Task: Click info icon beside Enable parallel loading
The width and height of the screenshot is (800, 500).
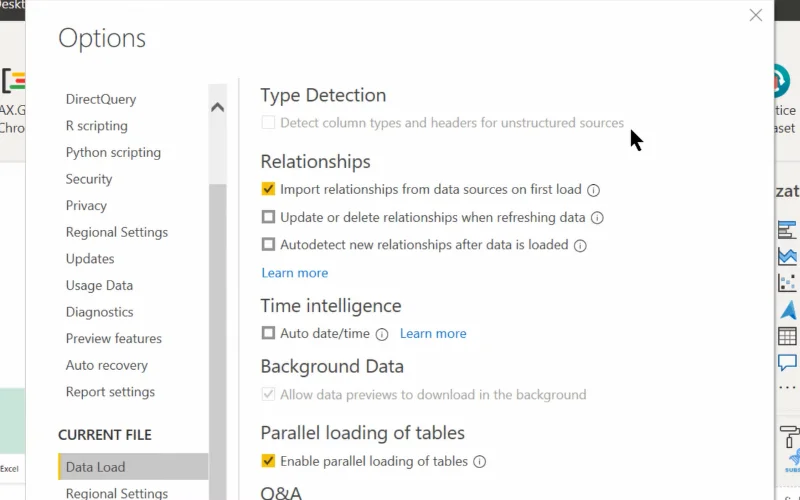Action: [x=480, y=462]
